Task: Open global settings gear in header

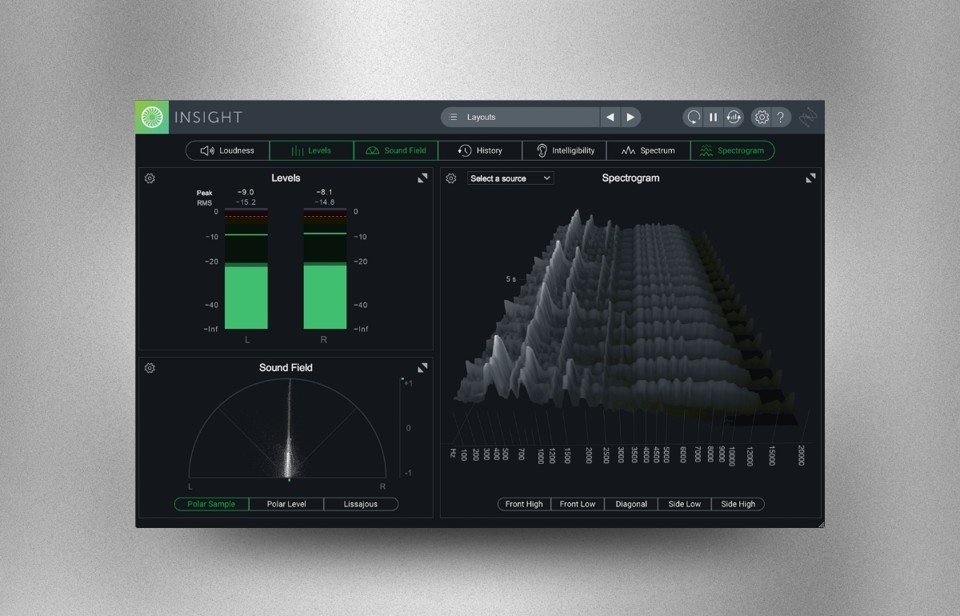Action: click(x=761, y=117)
